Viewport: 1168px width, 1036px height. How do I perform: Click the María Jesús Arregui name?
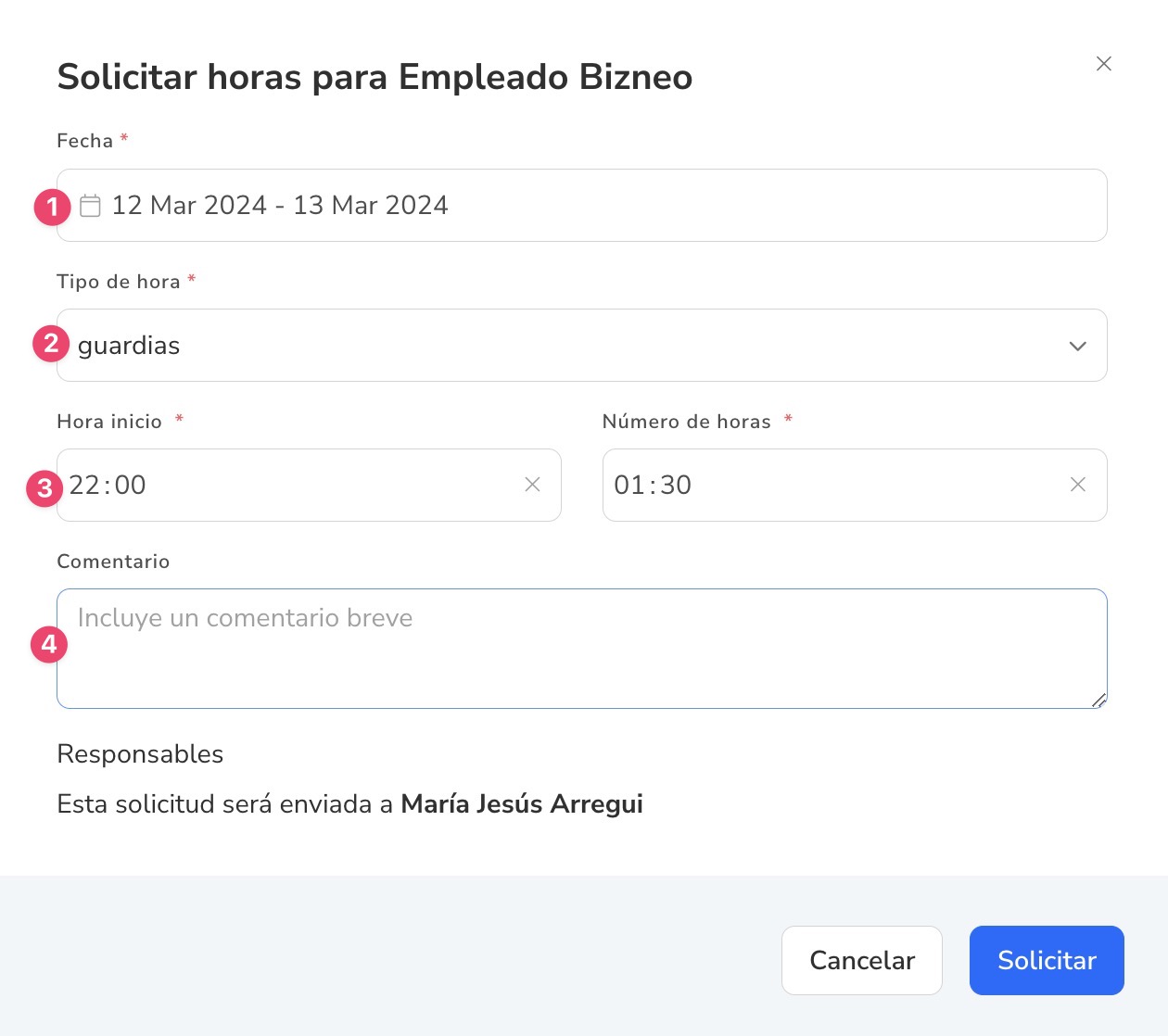[522, 803]
